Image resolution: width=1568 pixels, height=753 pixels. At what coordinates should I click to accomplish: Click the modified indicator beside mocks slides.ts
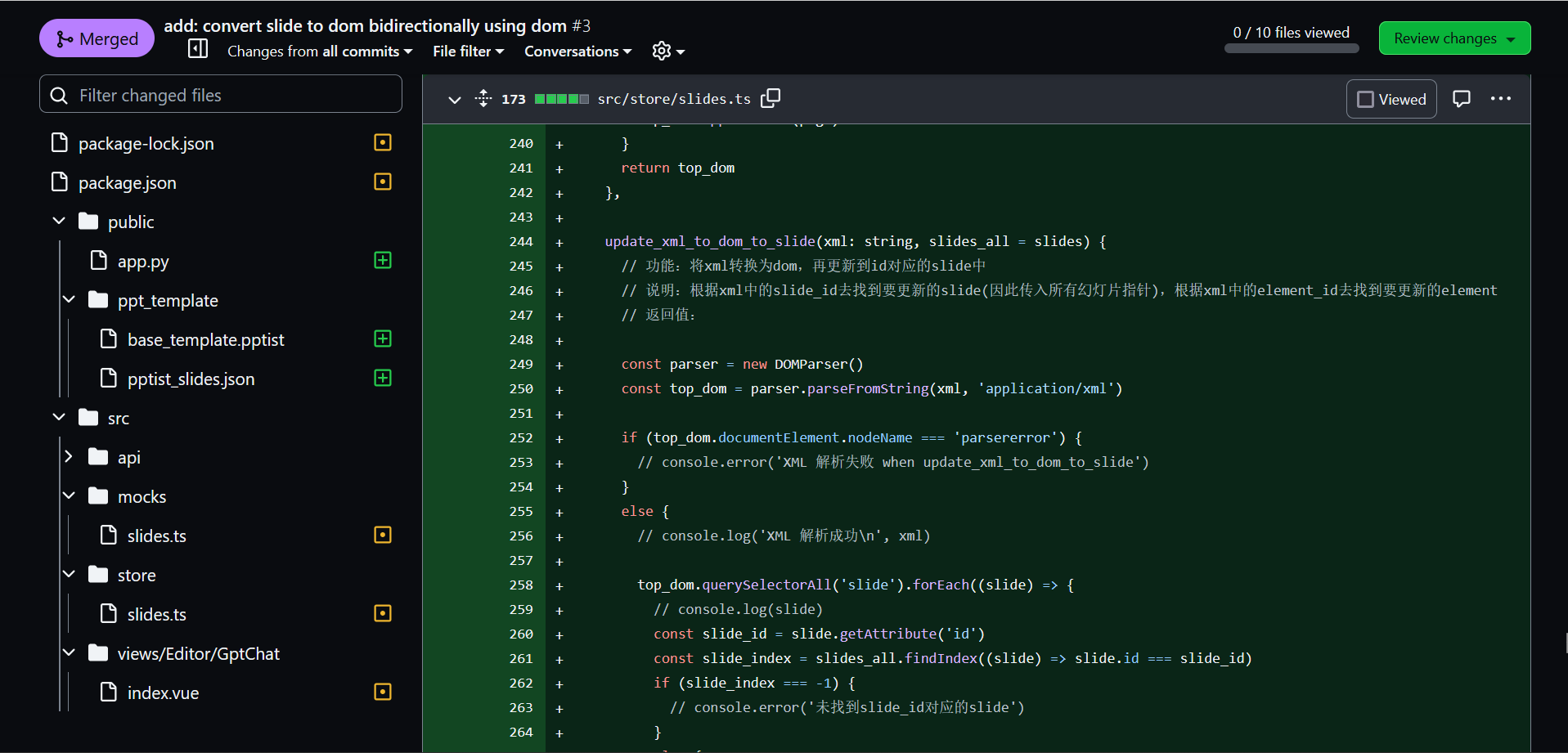tap(382, 535)
